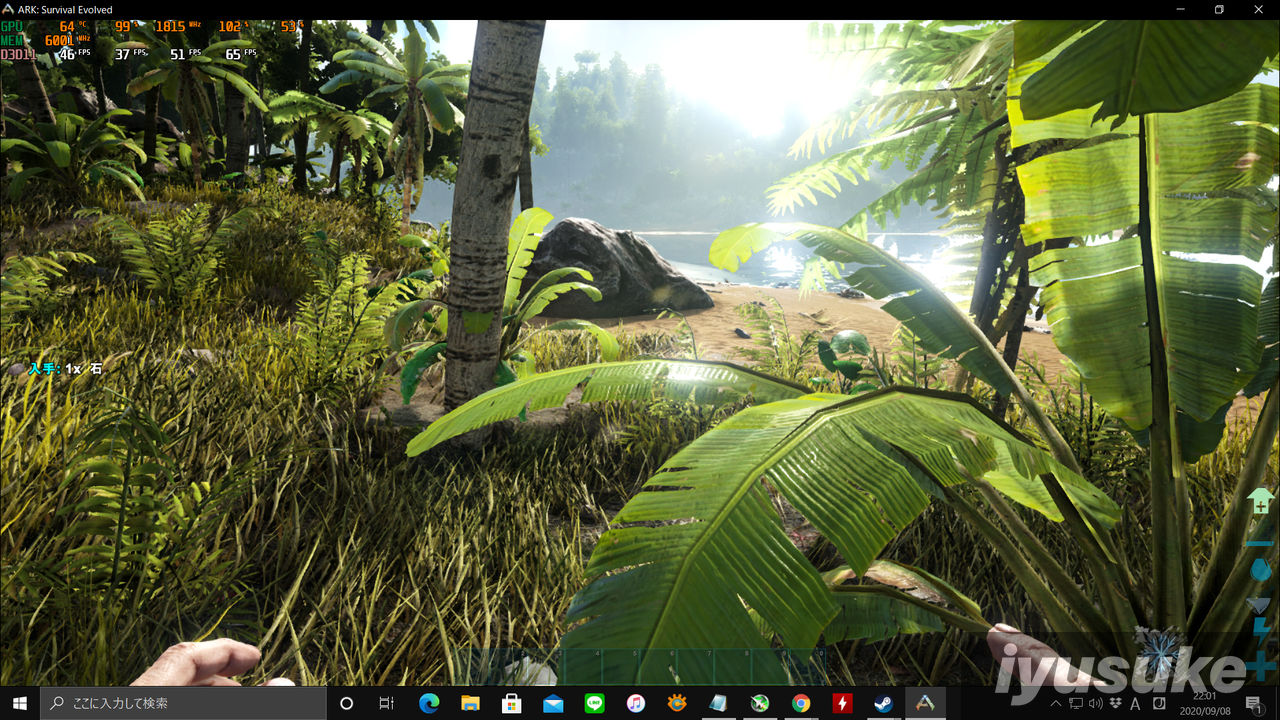Click the "D3D11" overlay label

click(18, 54)
